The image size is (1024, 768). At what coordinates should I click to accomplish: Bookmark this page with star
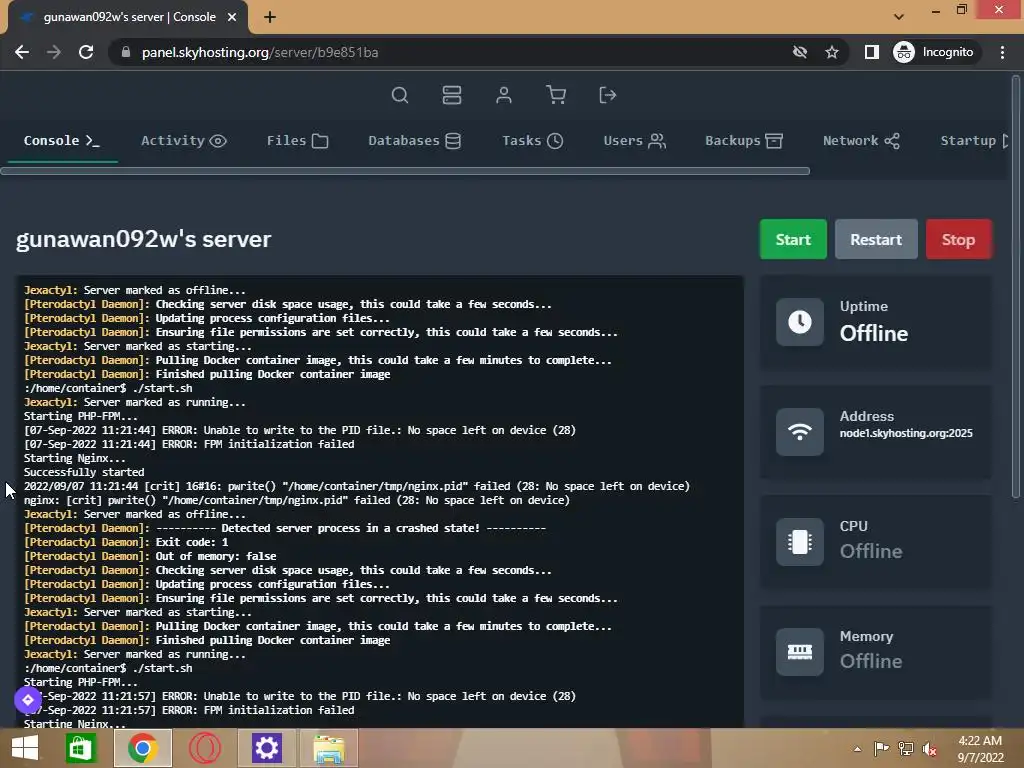[x=831, y=52]
